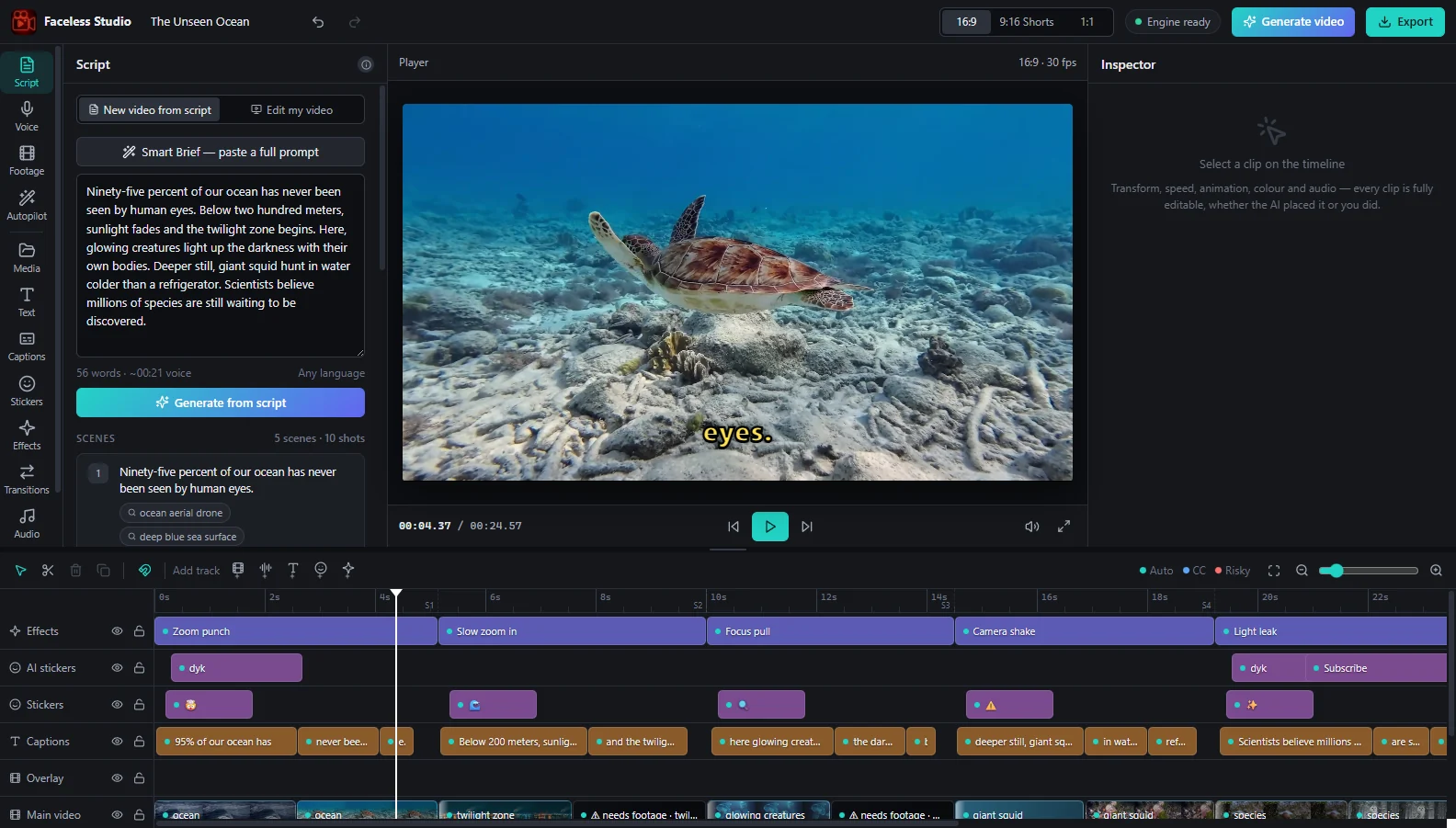This screenshot has width=1456, height=828.
Task: Enter fullscreen in the player
Action: 1064,527
